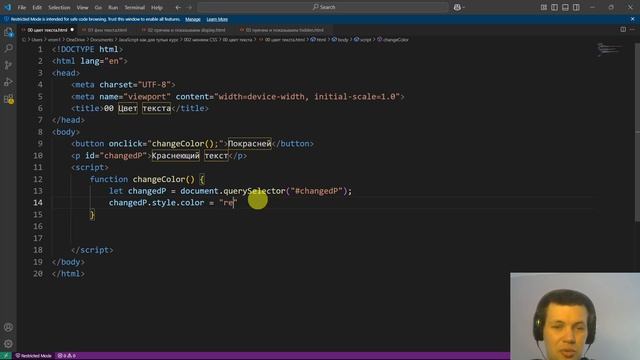Screen dimensions: 640x360
Task: Click the 'changedP.style.color' text on line 14
Action: click(156, 202)
